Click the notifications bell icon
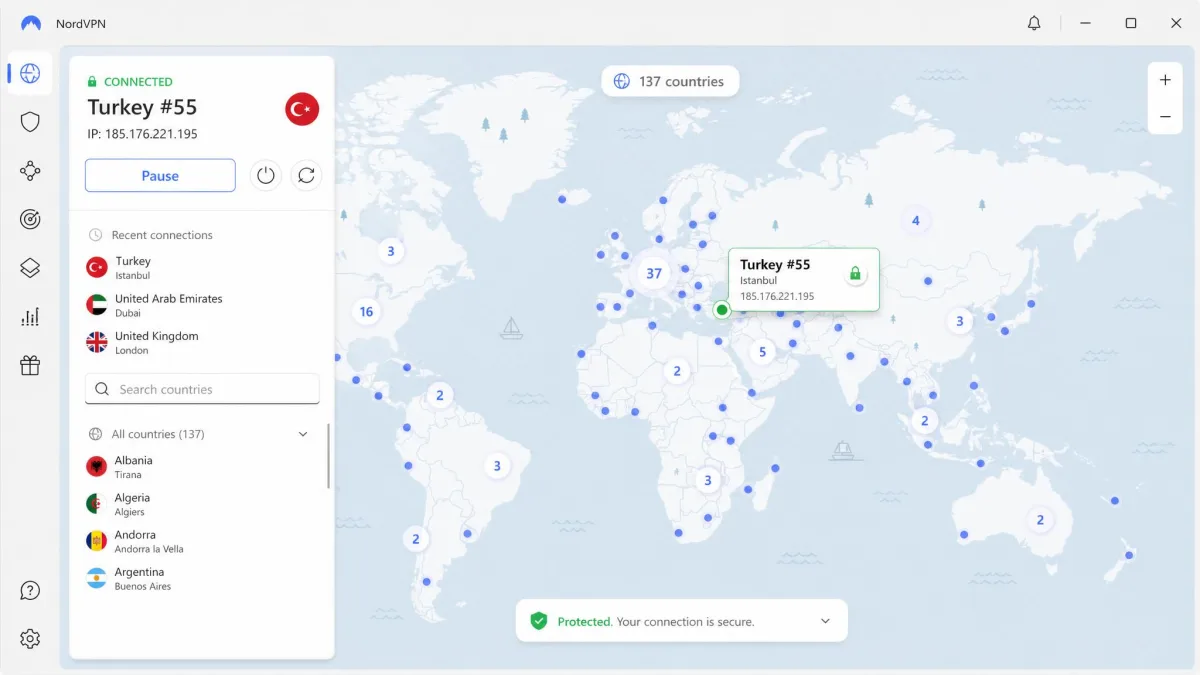 coord(1034,23)
